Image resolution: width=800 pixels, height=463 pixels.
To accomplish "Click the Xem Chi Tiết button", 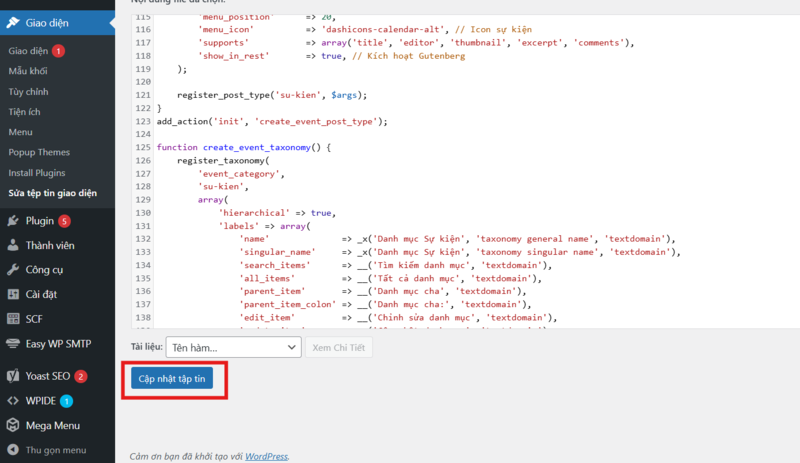I will [x=339, y=347].
